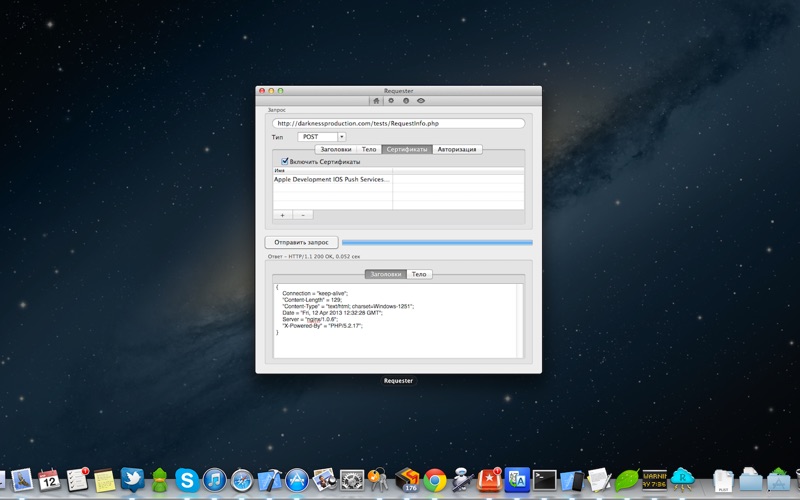Select the Apple Development IOS Push Services row
The width and height of the screenshot is (800, 500).
(x=332, y=180)
